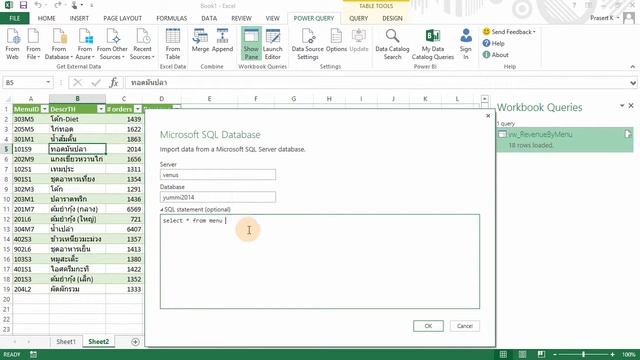Switch to the REVIEW tab

241,18
